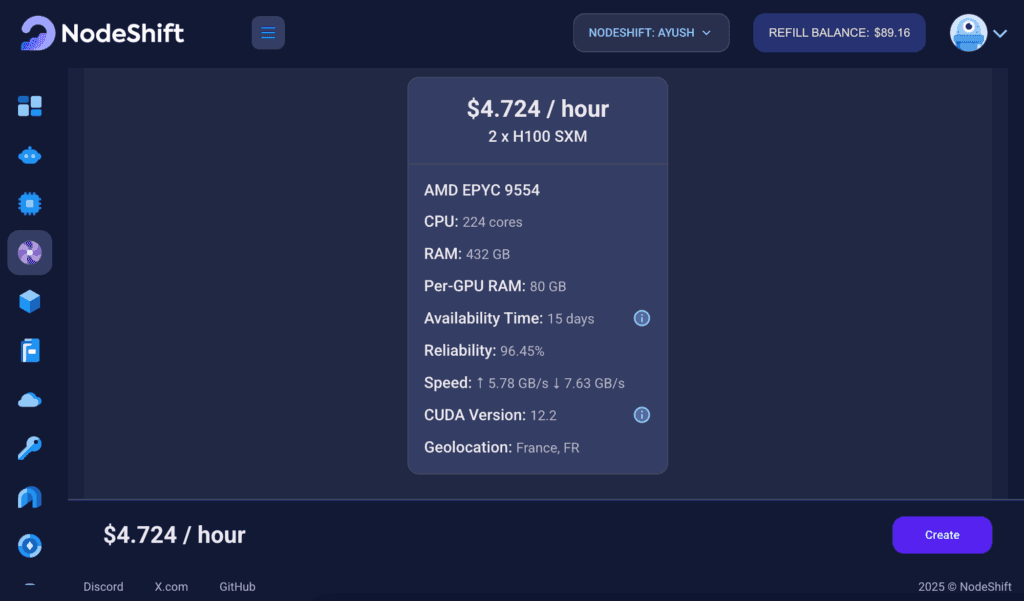Viewport: 1024px width, 601px height.
Task: Expand the NODESHIFT: AYUSH project dropdown
Action: [x=651, y=33]
